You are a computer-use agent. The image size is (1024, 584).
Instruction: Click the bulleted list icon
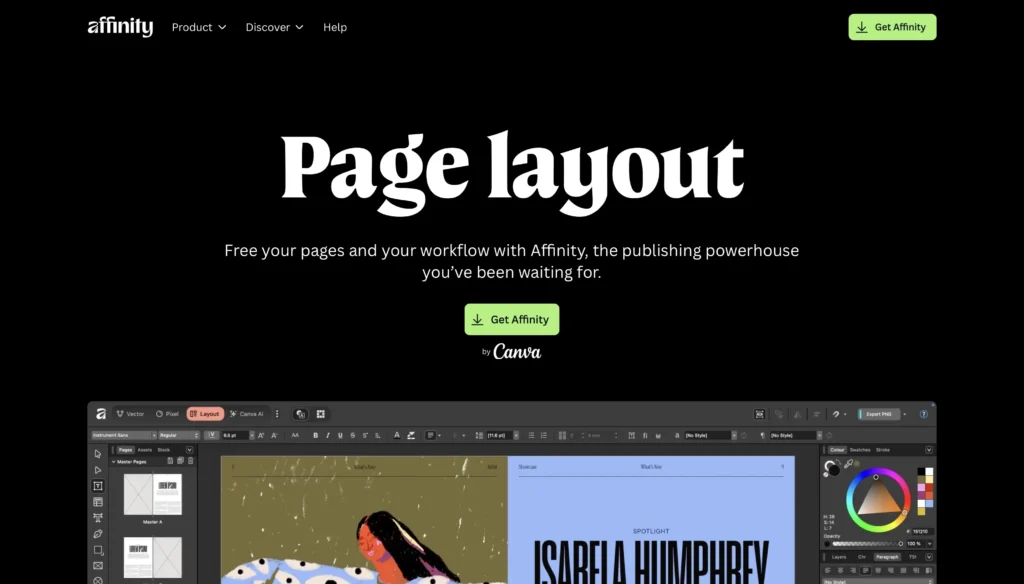pos(531,435)
